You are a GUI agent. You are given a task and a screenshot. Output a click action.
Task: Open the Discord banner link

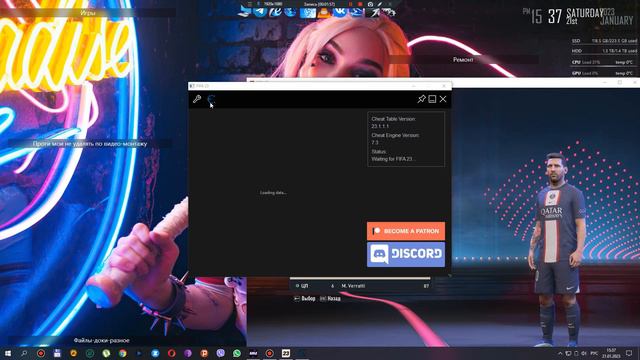coord(406,254)
